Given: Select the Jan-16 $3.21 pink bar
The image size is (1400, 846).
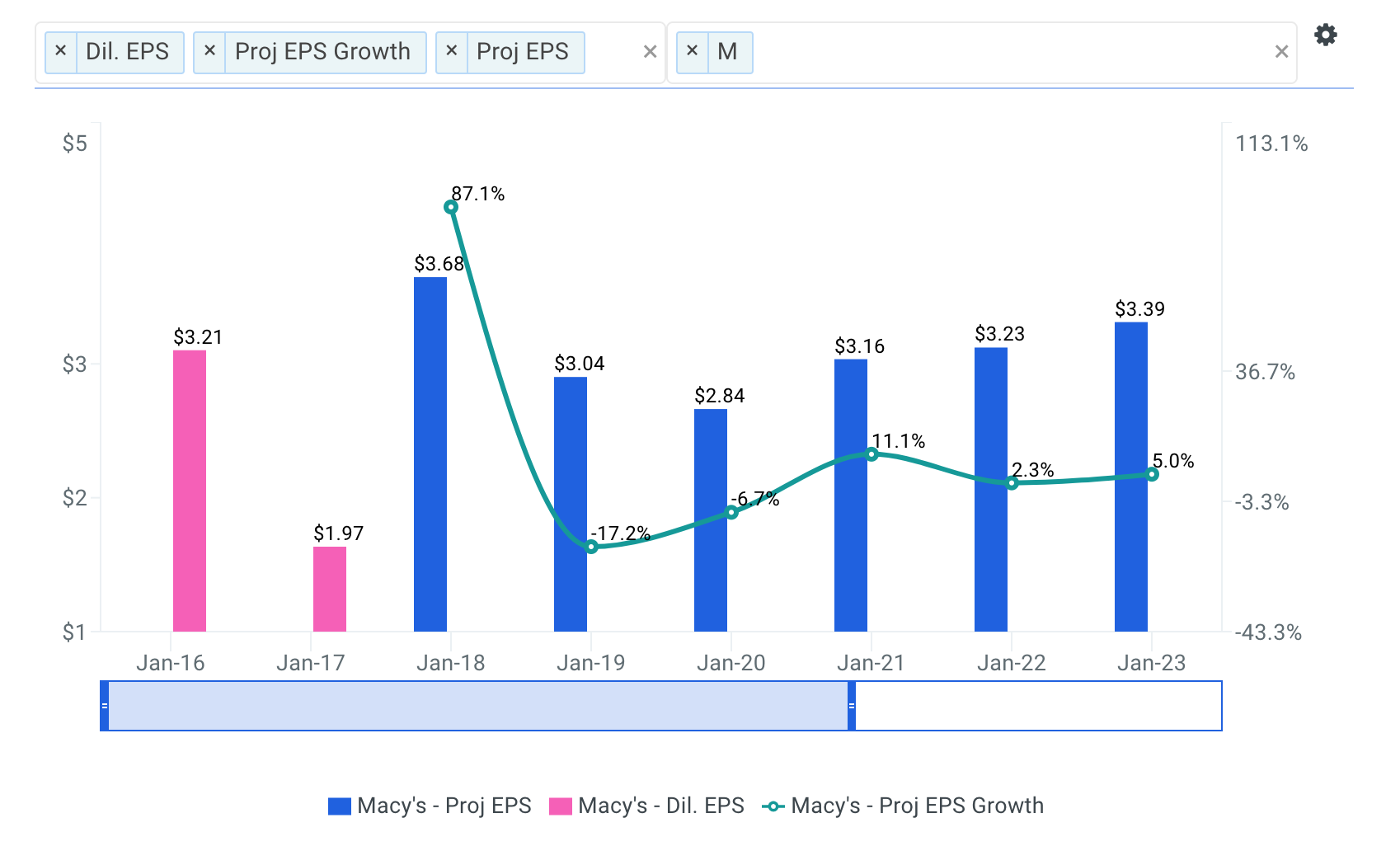Looking at the screenshot, I should [190, 491].
